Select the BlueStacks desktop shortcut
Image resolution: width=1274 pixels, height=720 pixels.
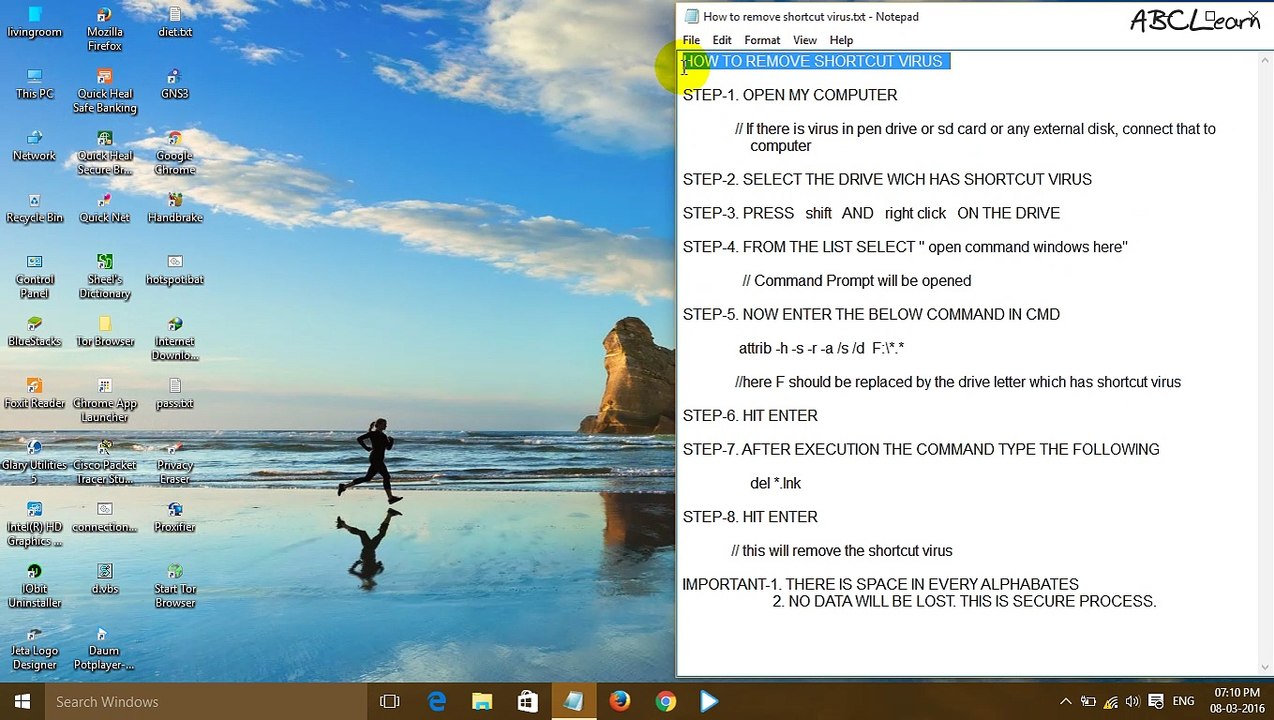coord(34,332)
